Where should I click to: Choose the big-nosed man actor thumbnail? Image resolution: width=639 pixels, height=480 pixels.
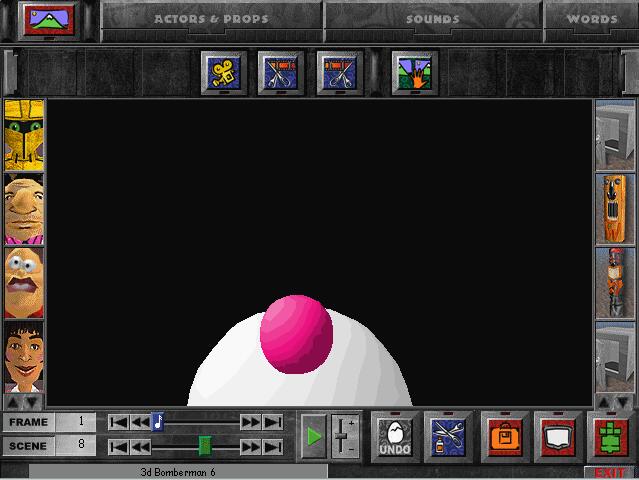click(x=24, y=209)
